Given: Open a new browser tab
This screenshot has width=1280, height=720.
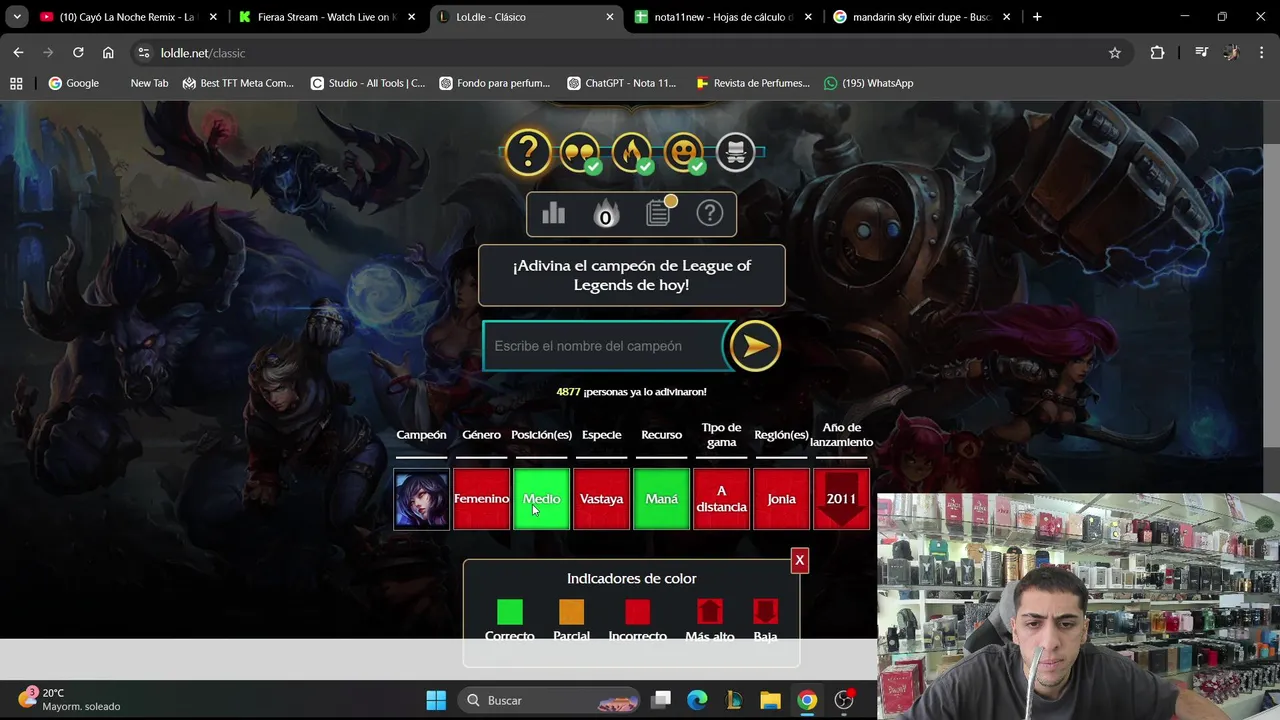Looking at the screenshot, I should coord(1037,17).
